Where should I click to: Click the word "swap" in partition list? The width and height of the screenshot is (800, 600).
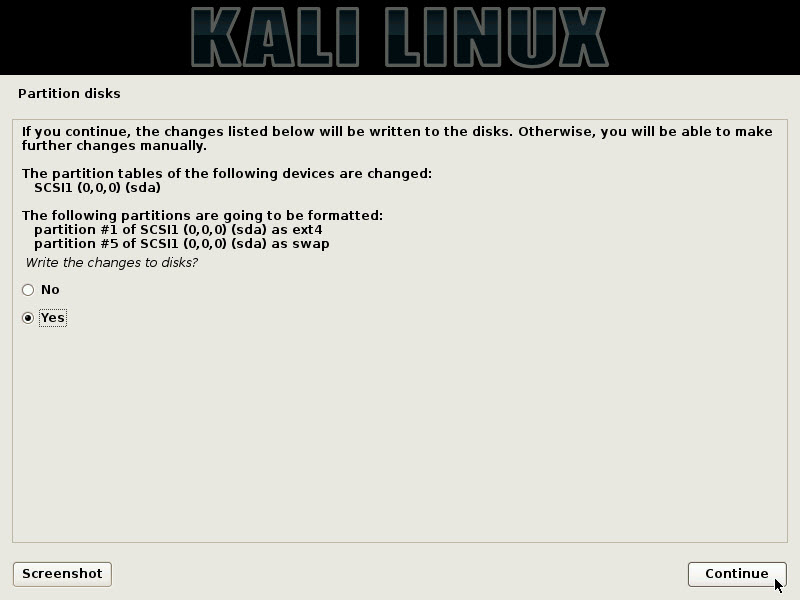click(x=311, y=244)
